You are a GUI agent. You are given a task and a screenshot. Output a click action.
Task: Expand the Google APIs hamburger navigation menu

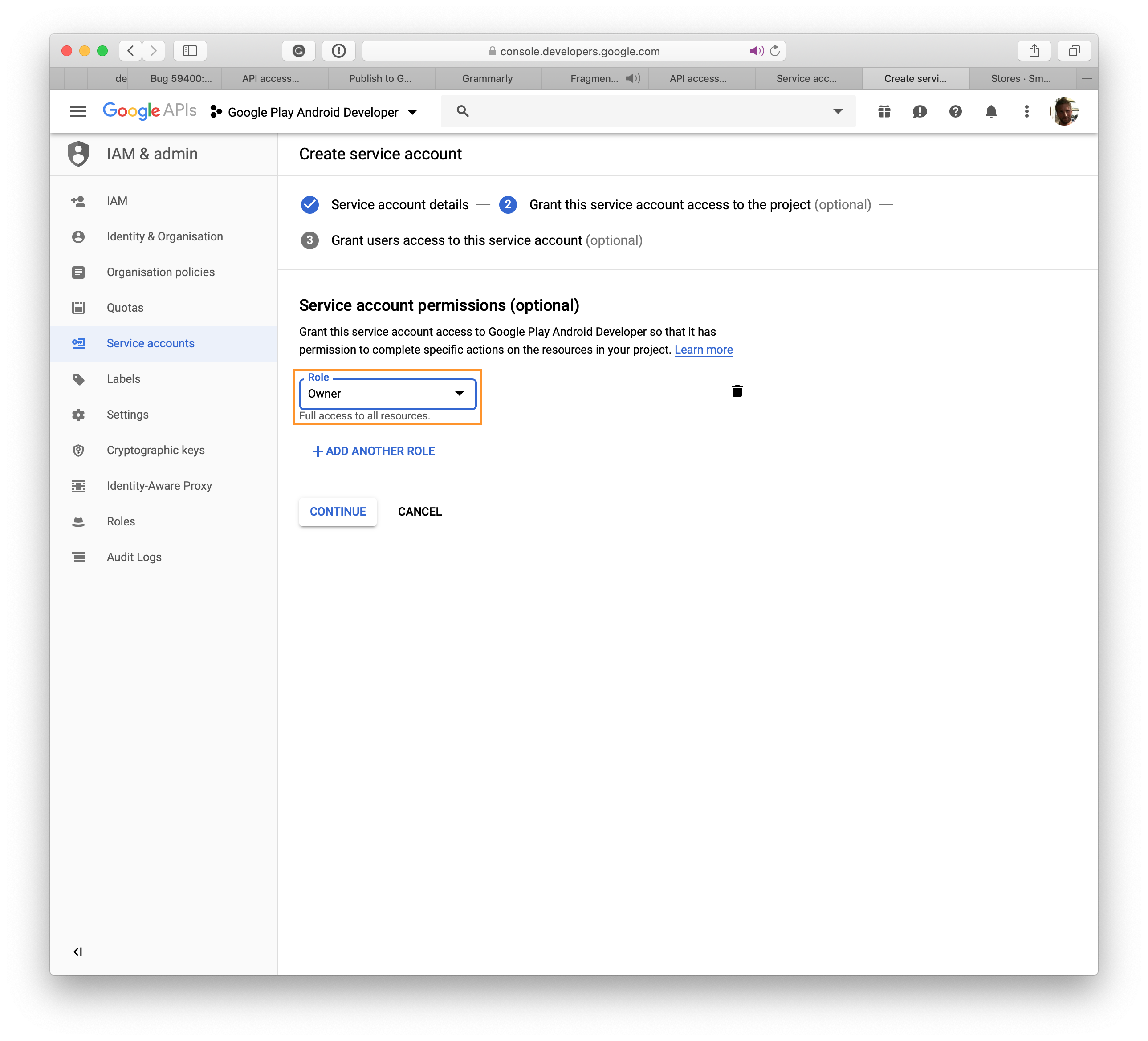click(x=79, y=111)
